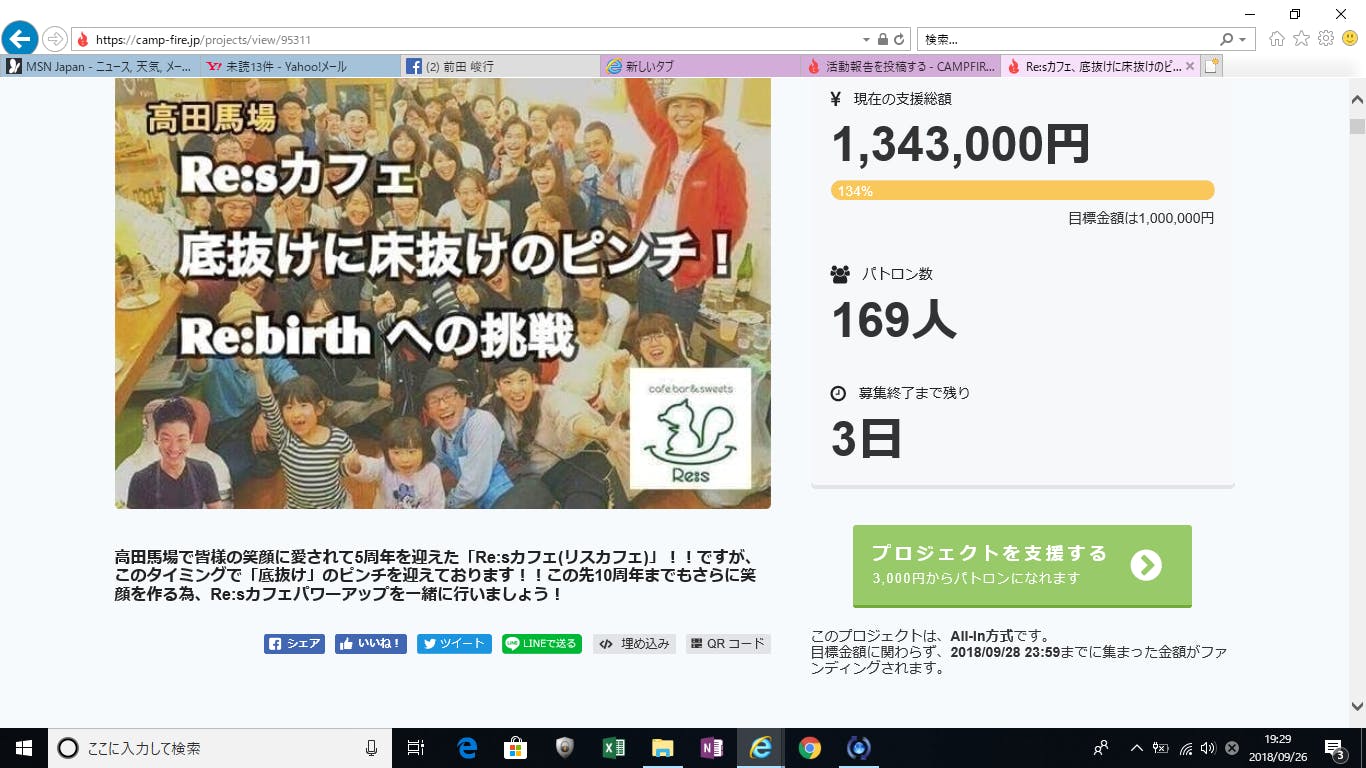Image resolution: width=1366 pixels, height=768 pixels.
Task: Click the Re:sカフェ project cover image
Action: (x=442, y=293)
